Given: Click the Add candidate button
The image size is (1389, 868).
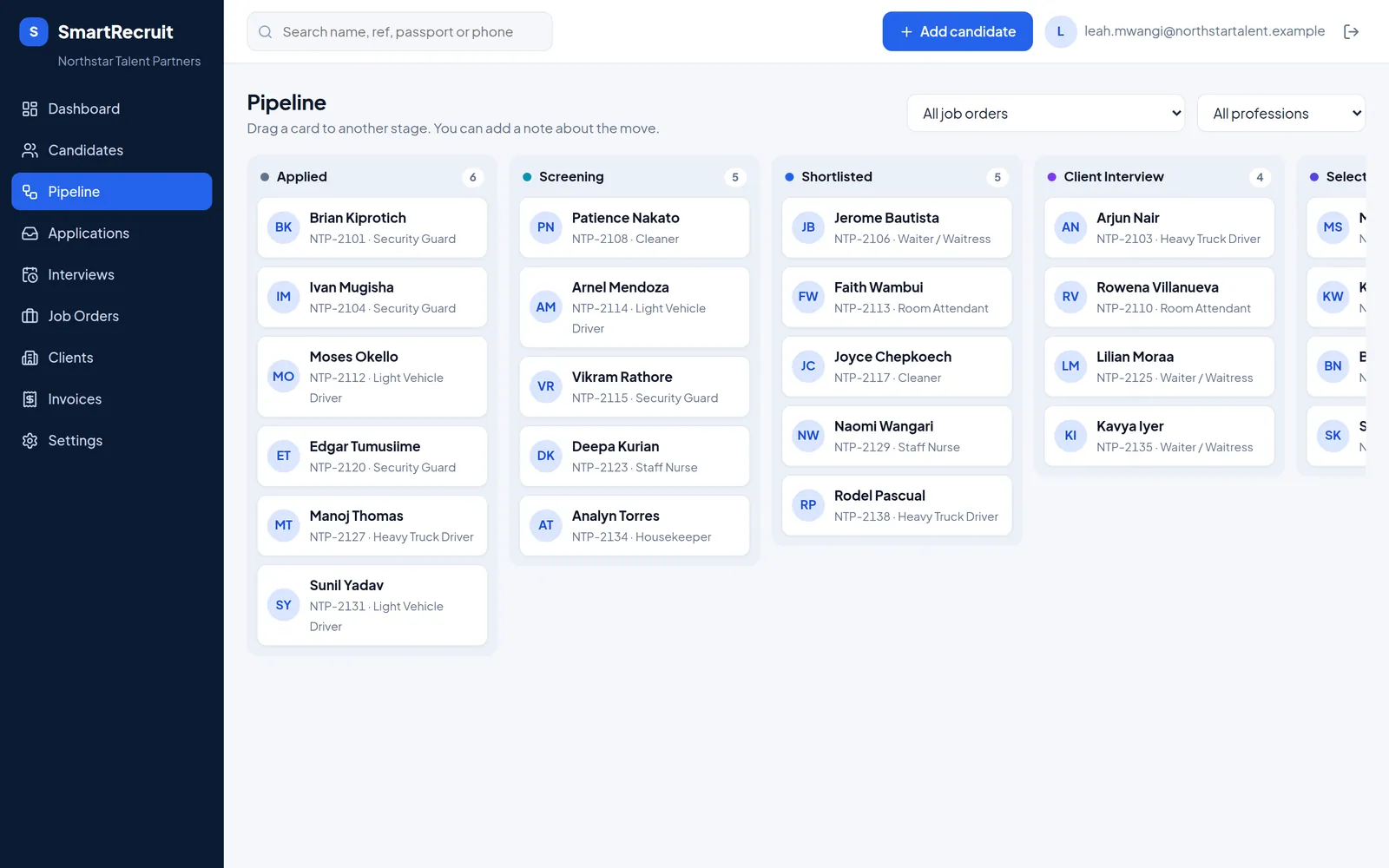Looking at the screenshot, I should point(958,31).
